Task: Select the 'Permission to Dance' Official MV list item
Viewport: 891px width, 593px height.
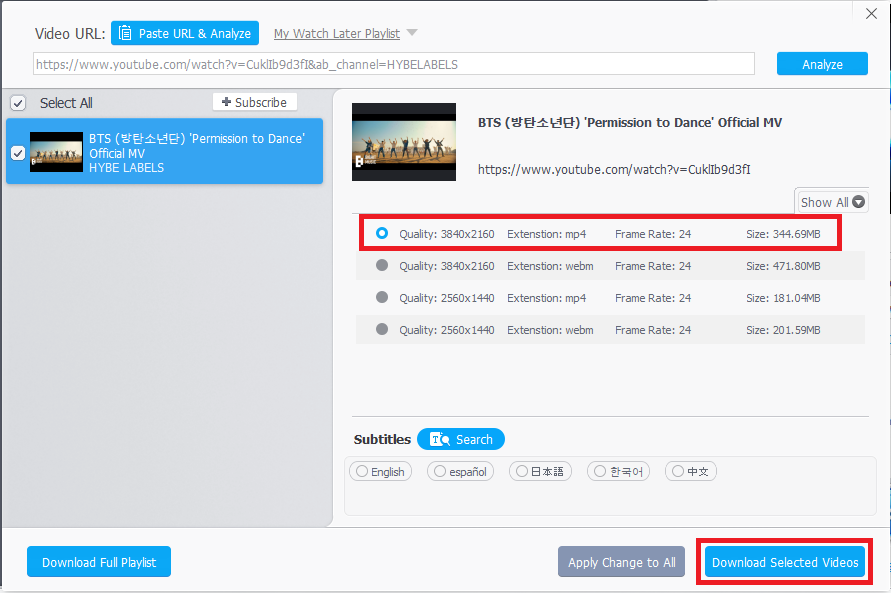Action: [164, 151]
